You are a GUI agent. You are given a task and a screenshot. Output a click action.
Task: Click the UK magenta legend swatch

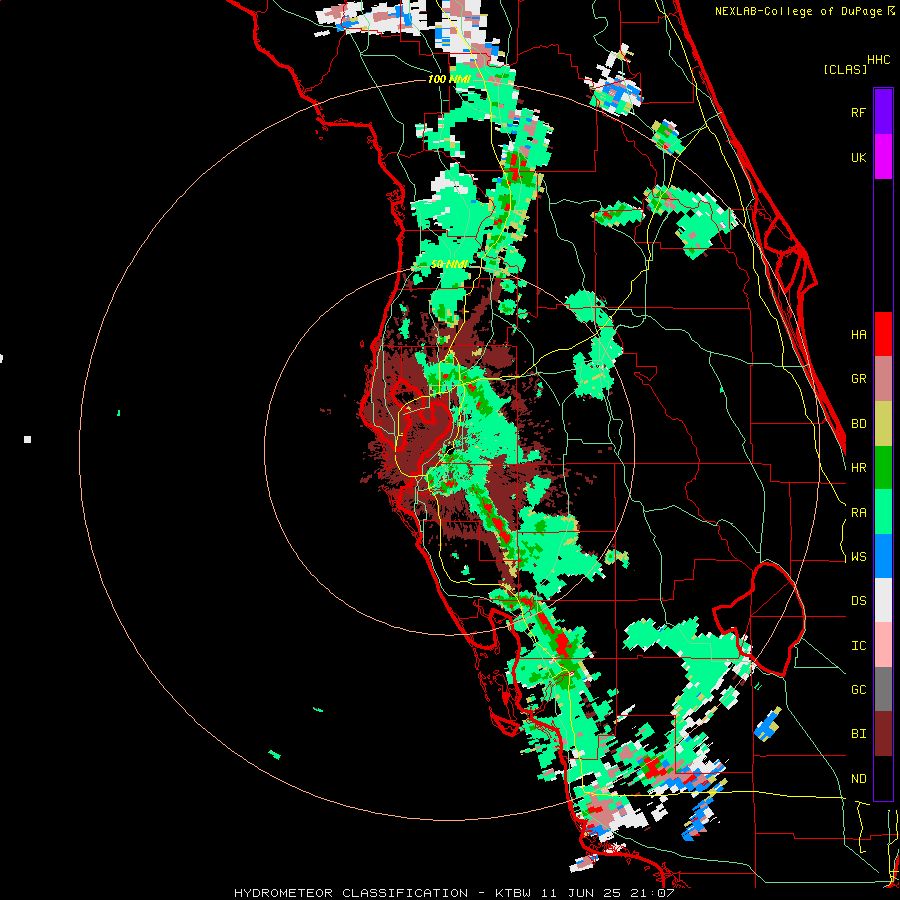(x=883, y=157)
